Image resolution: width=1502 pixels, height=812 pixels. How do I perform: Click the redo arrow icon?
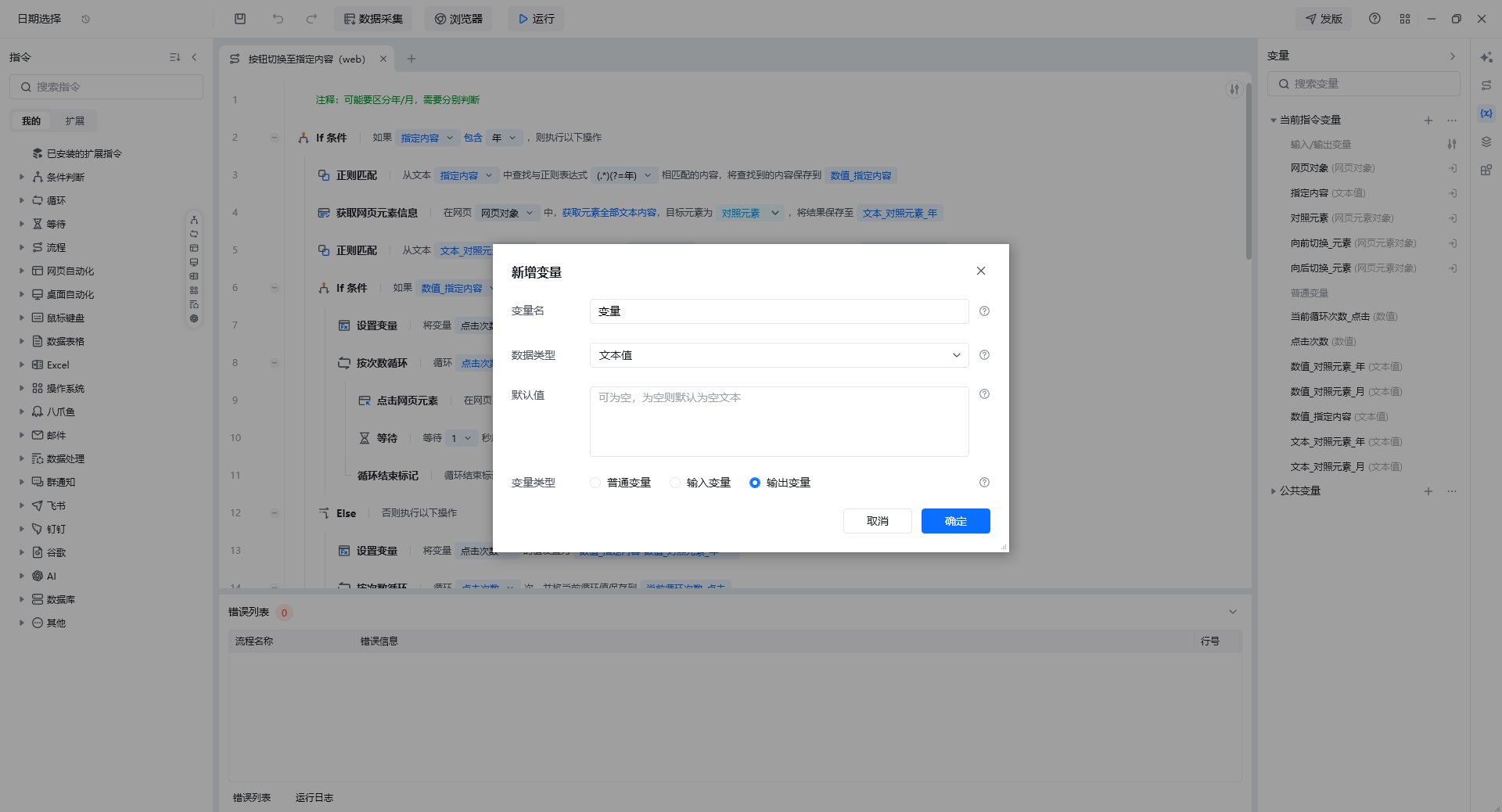click(311, 19)
